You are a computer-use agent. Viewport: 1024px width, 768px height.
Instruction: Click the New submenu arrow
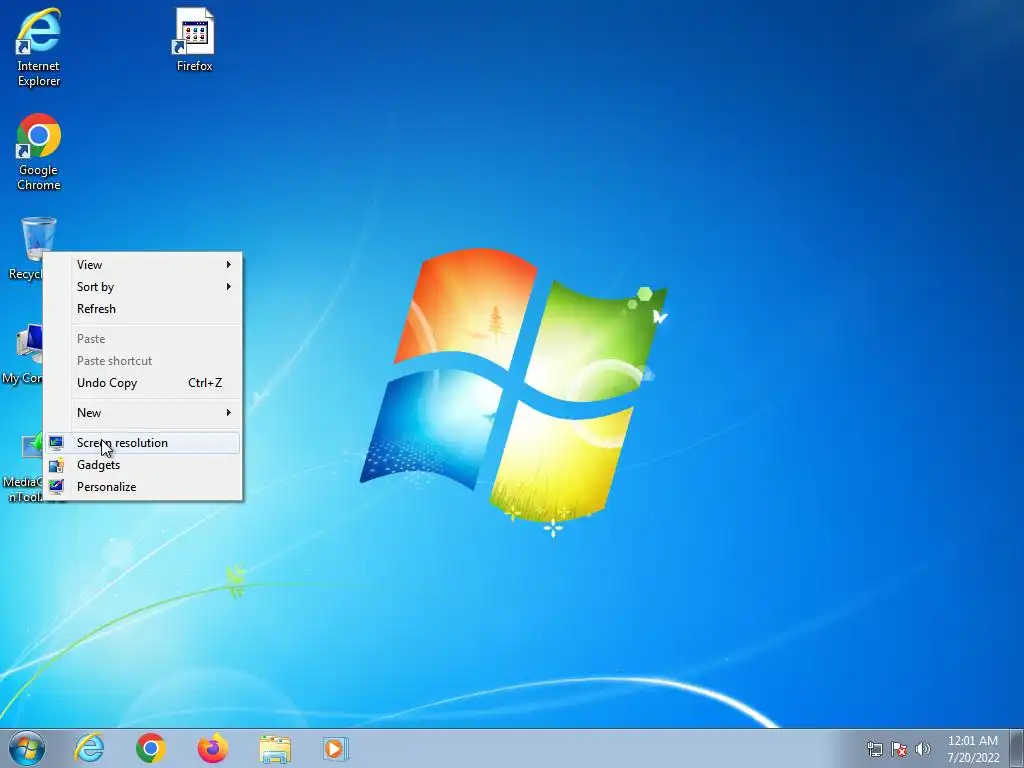[229, 413]
